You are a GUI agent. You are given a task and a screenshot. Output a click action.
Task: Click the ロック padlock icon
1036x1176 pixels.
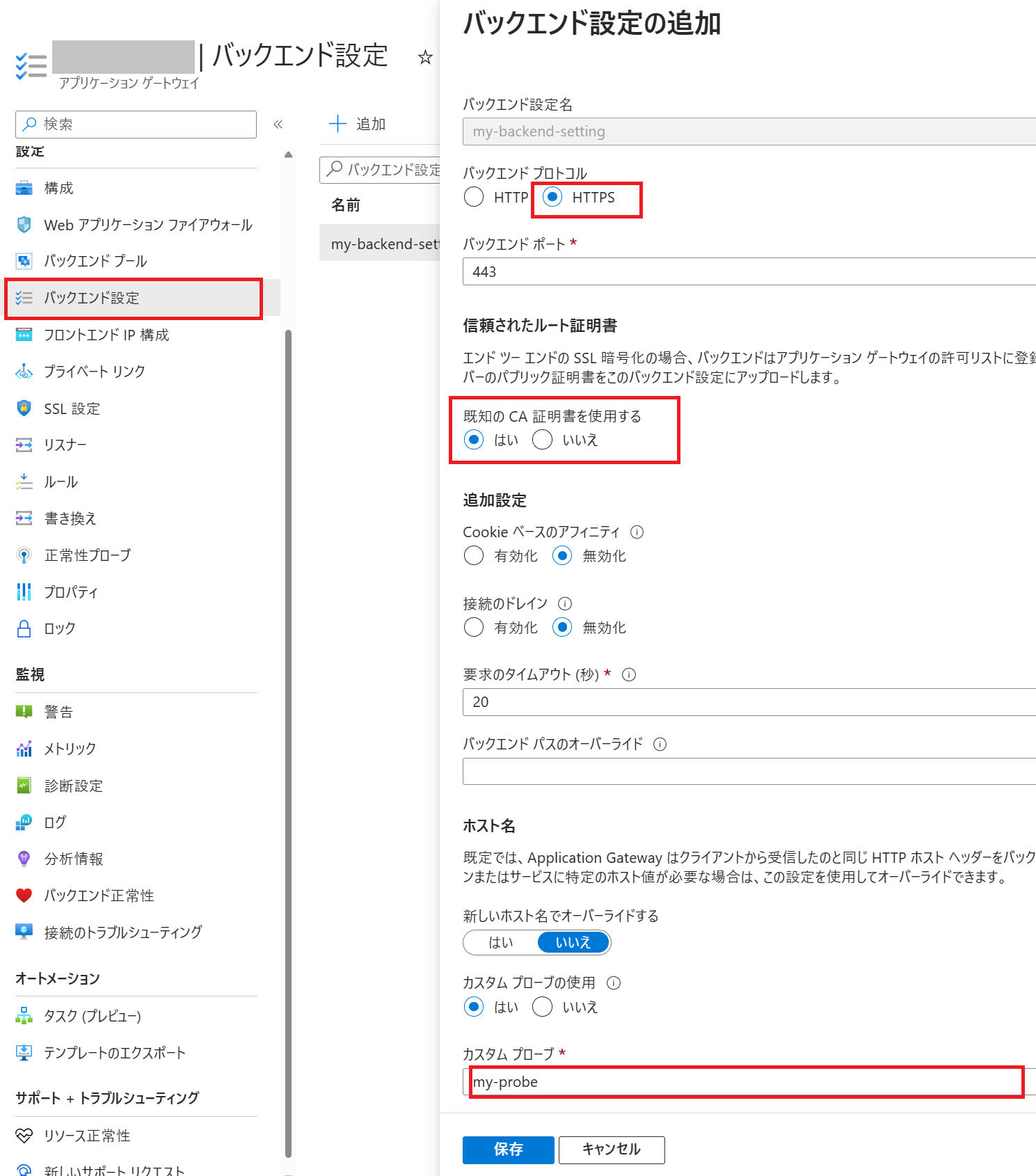pyautogui.click(x=24, y=628)
